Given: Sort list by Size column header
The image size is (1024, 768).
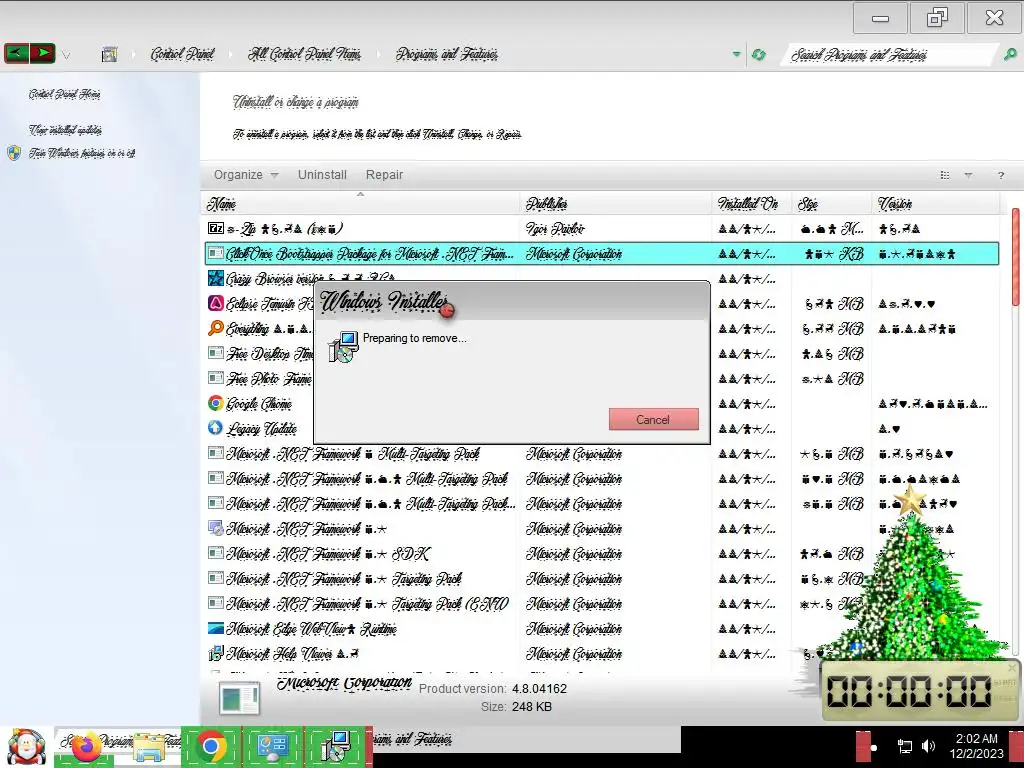Looking at the screenshot, I should (x=831, y=204).
